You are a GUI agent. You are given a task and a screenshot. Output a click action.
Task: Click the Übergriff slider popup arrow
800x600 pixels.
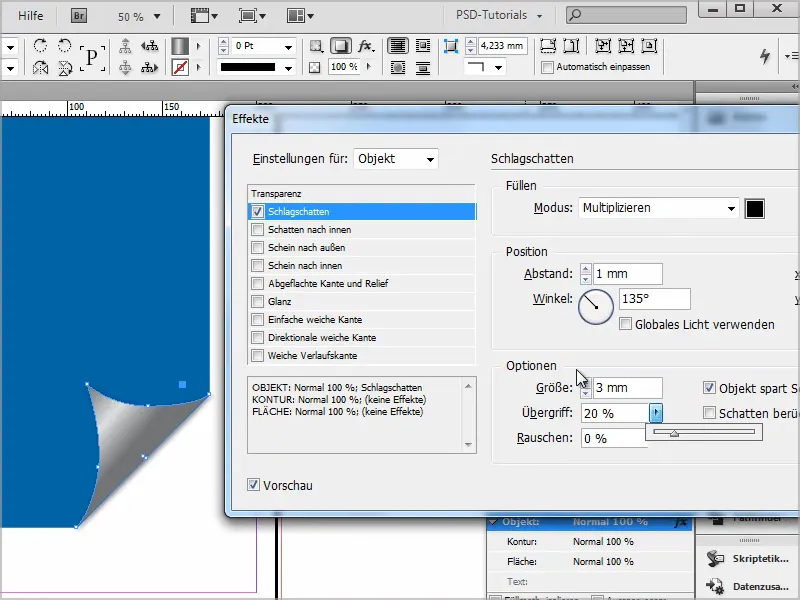click(x=656, y=413)
